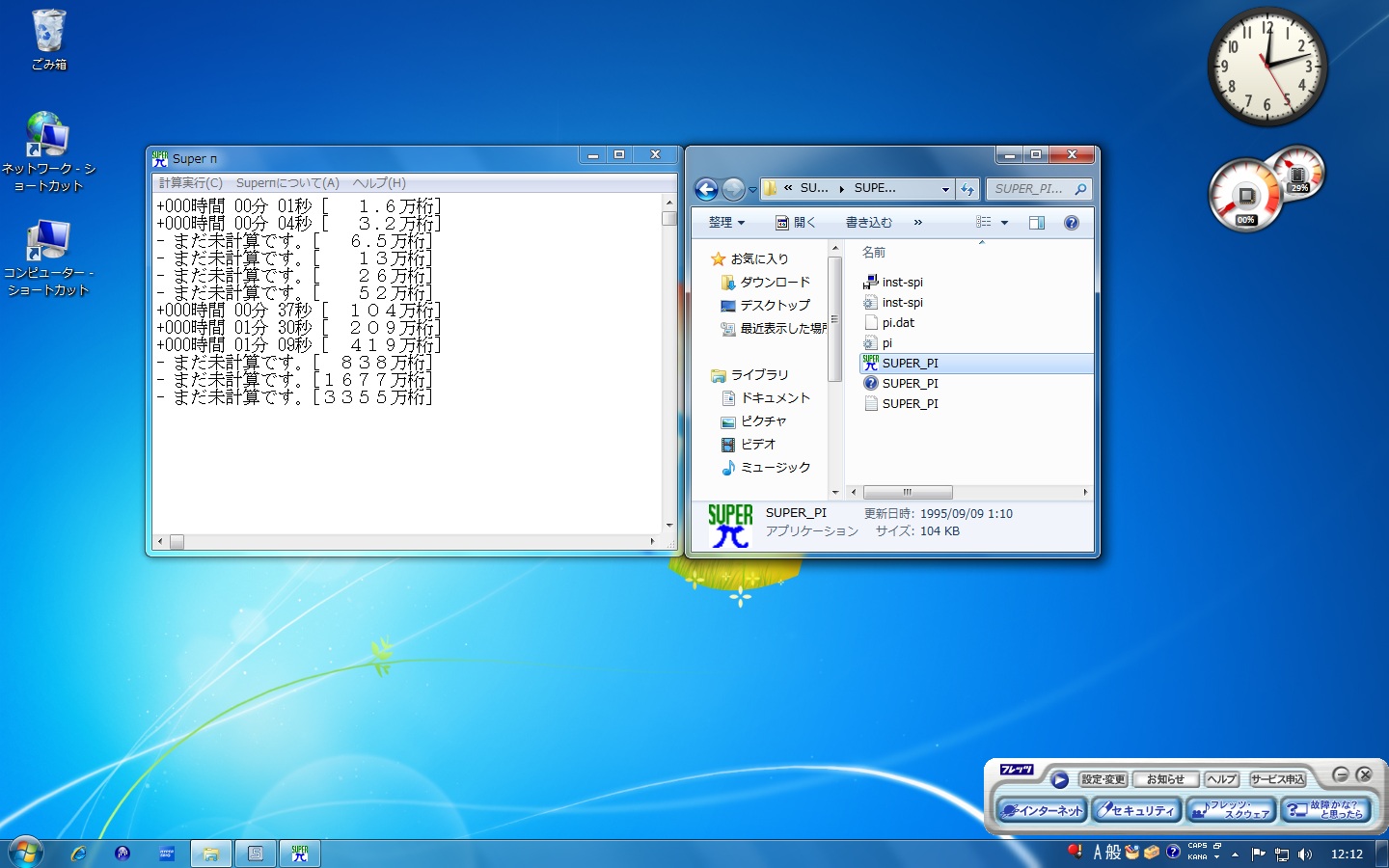Open the recent pages dropdown beside forward button
The width and height of the screenshot is (1389, 868).
coord(752,190)
